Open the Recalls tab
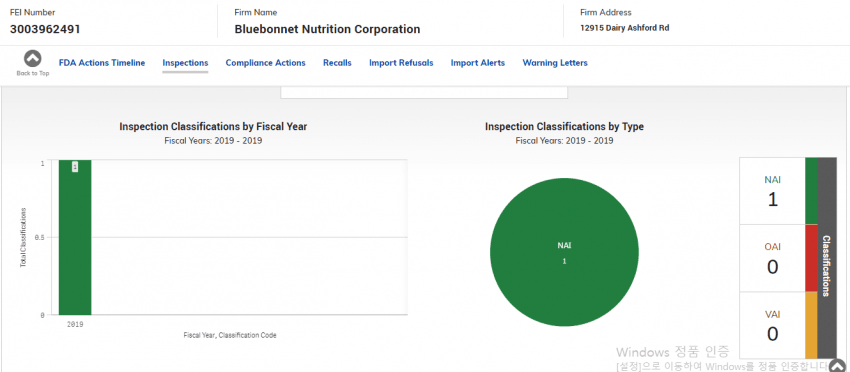The image size is (850, 372). pos(337,63)
